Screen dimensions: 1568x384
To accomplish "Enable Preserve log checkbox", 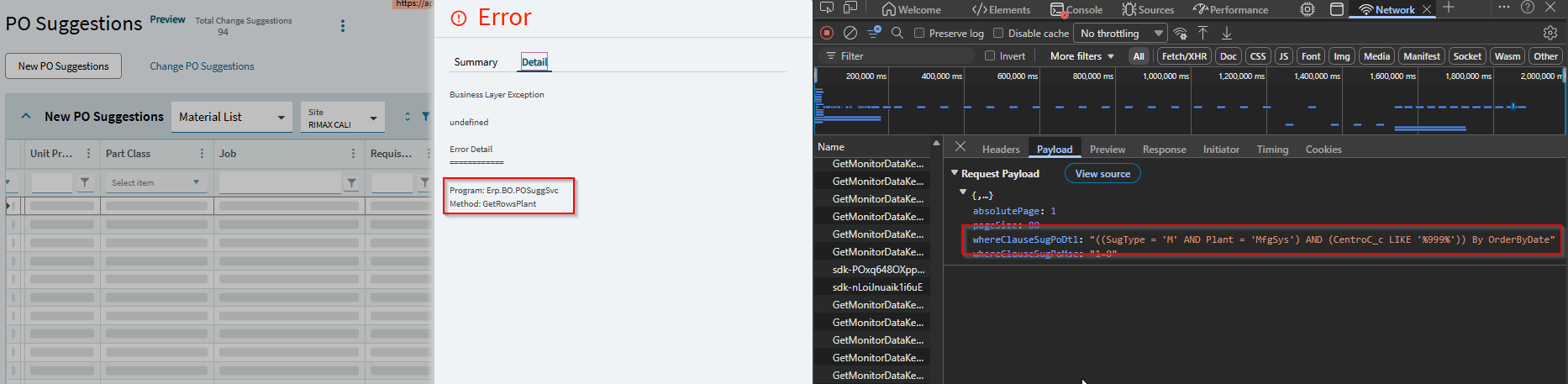I will coord(919,34).
